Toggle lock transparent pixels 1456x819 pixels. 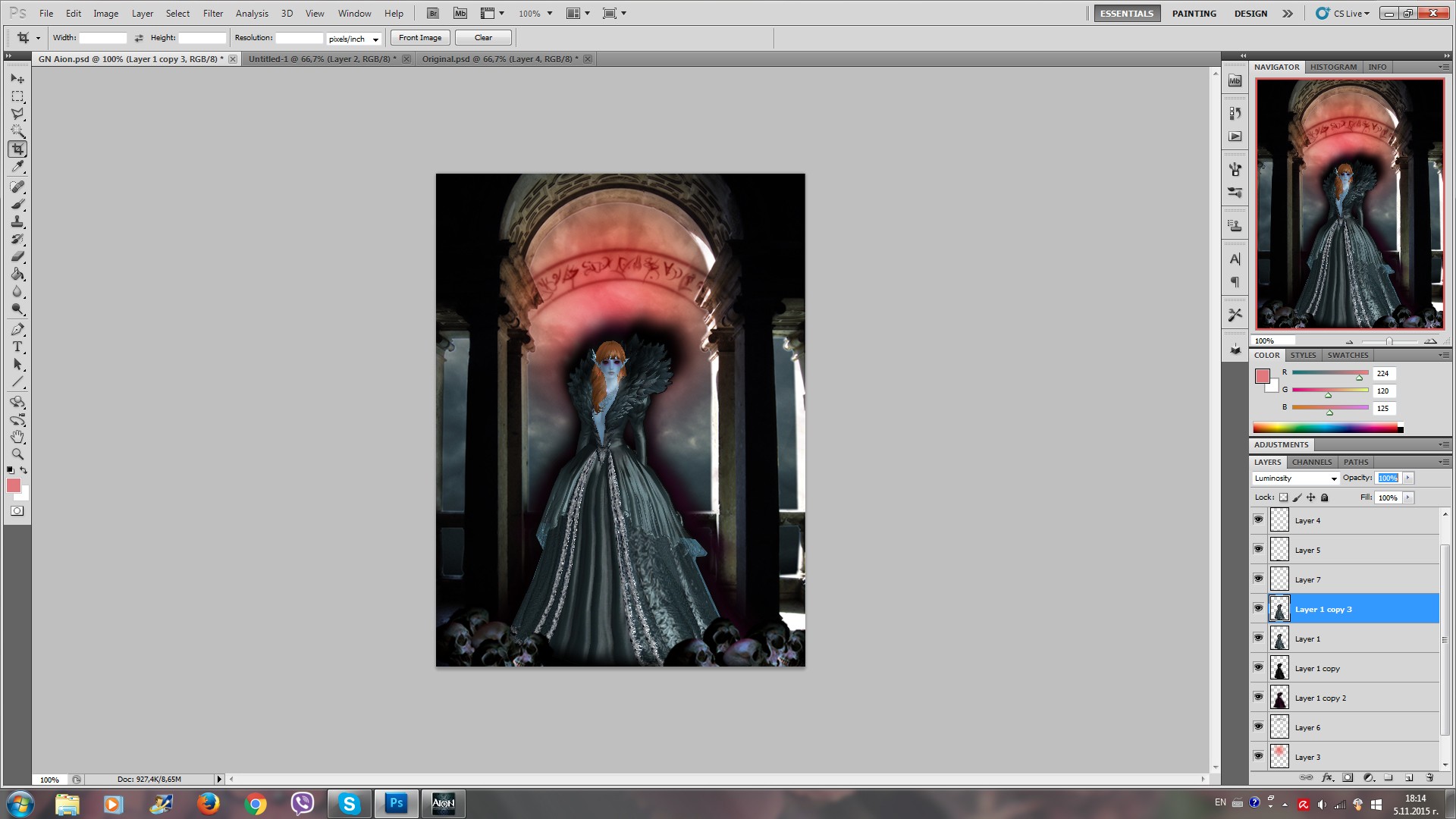[1283, 497]
